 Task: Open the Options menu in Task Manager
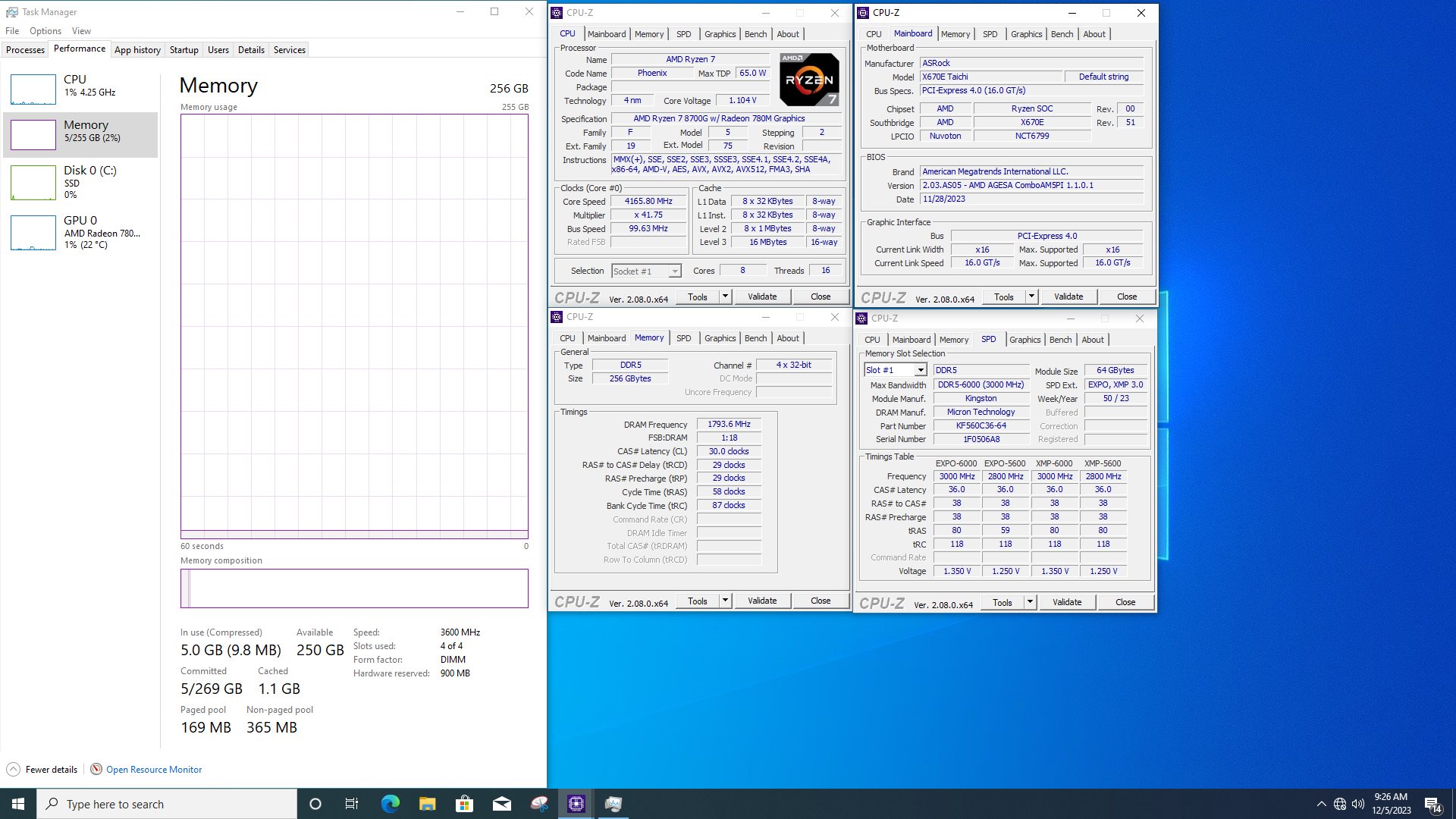click(45, 31)
